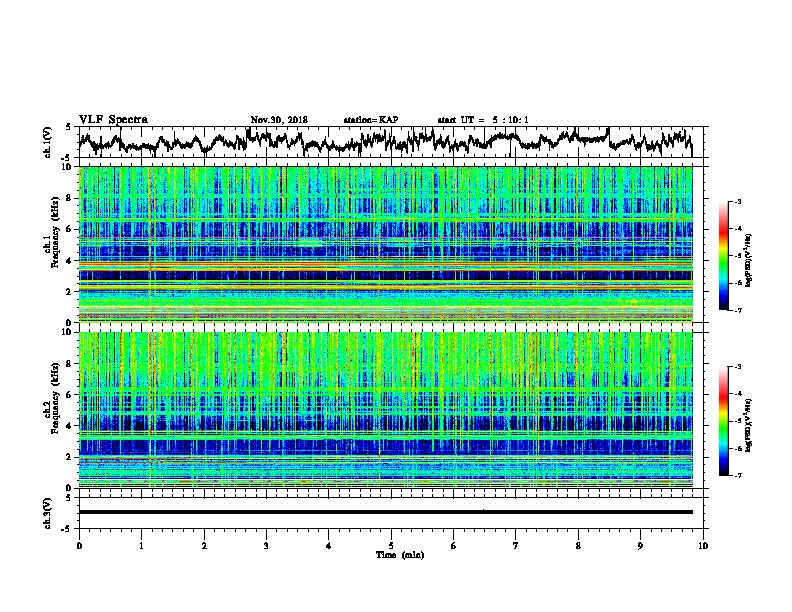Image resolution: width=792 pixels, height=612 pixels.
Task: Click the "start UT = 5 :10: 1" text
Action: [x=483, y=120]
